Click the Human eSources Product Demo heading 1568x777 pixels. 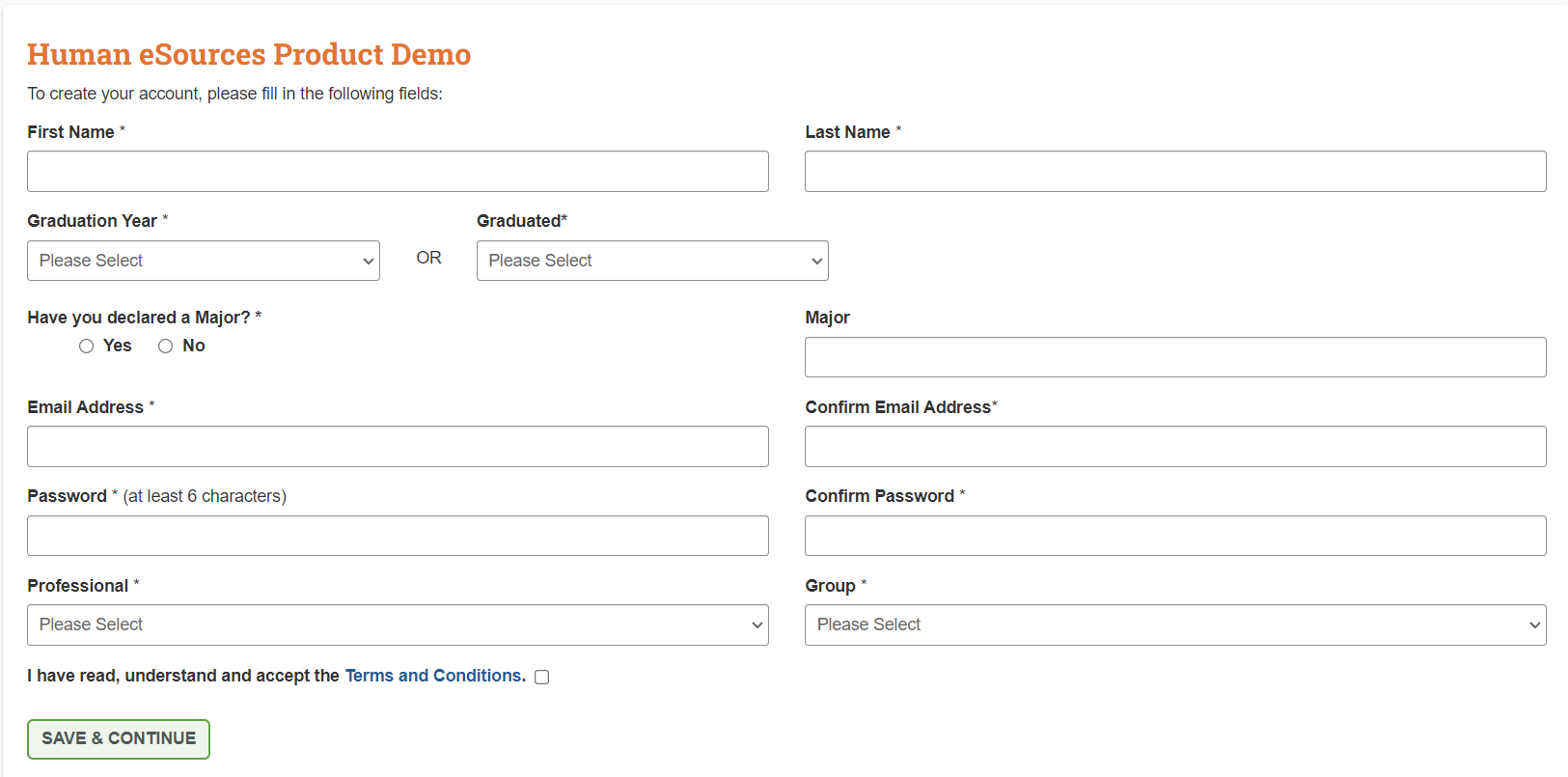(249, 54)
